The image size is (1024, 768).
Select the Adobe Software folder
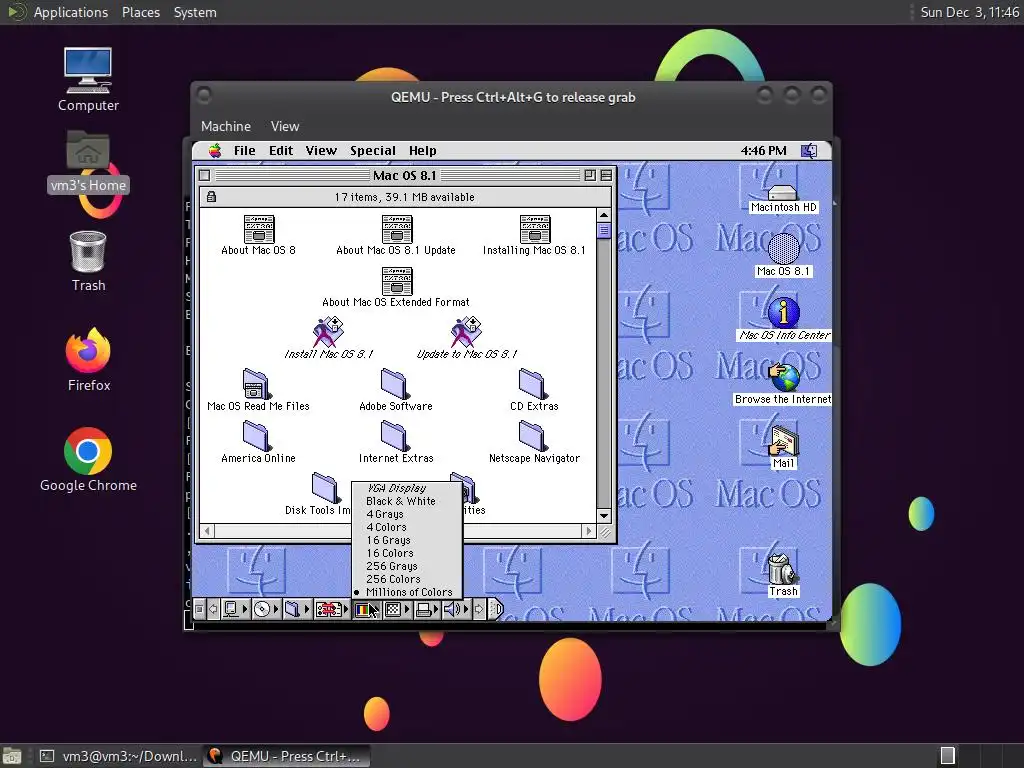(394, 384)
